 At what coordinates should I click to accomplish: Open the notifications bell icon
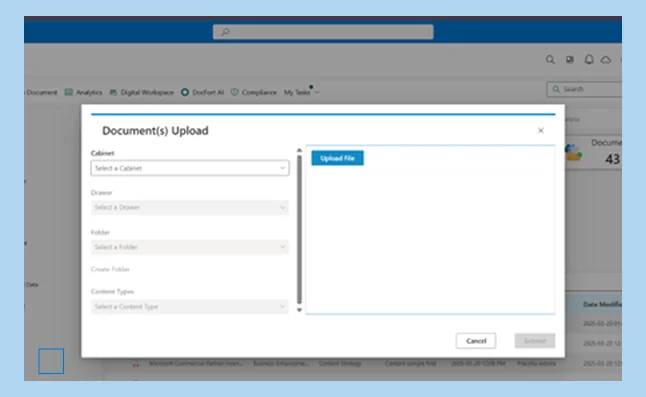[589, 60]
